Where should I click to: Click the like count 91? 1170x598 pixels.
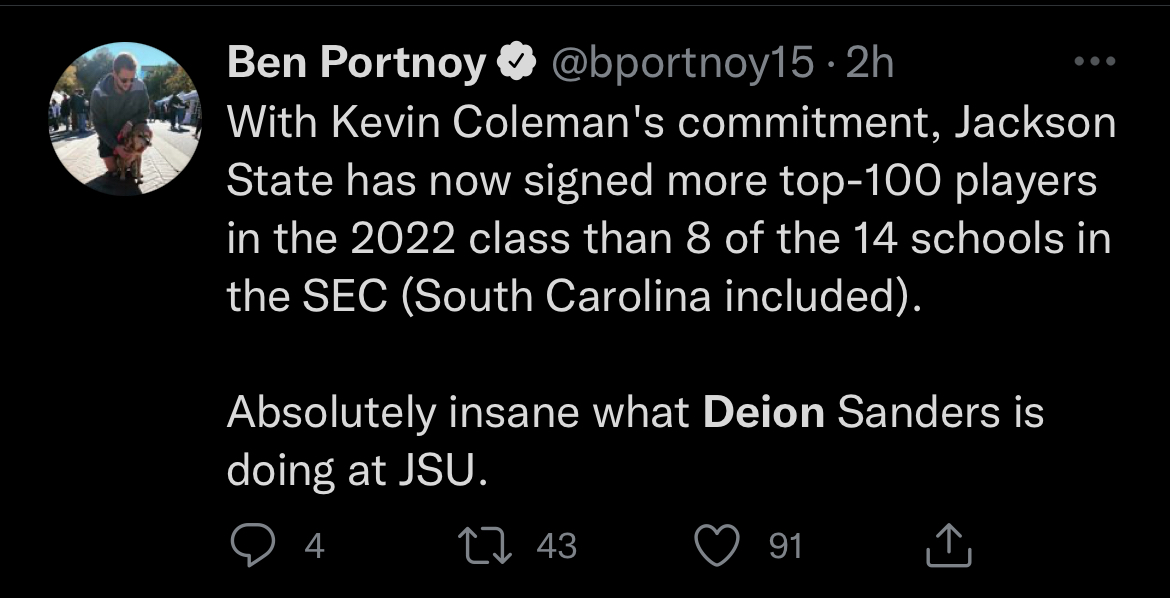pyautogui.click(x=785, y=546)
